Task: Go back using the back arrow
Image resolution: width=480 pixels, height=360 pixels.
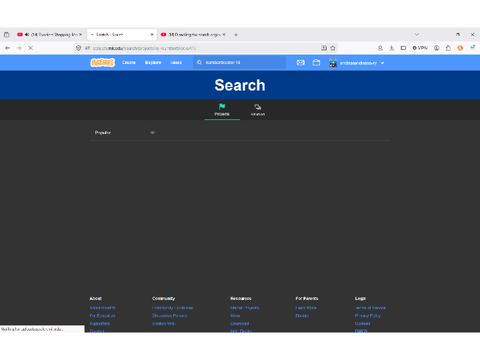Action: (8, 48)
